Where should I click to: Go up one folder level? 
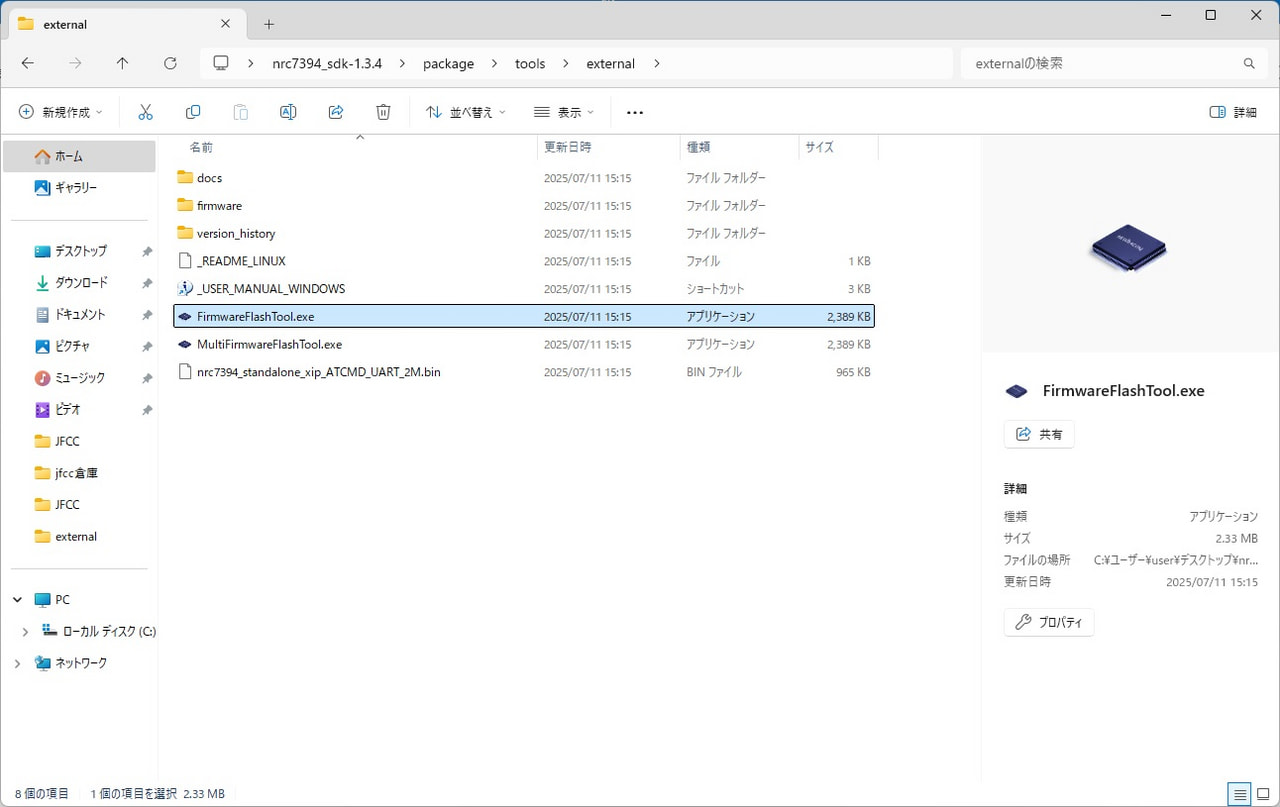point(122,63)
